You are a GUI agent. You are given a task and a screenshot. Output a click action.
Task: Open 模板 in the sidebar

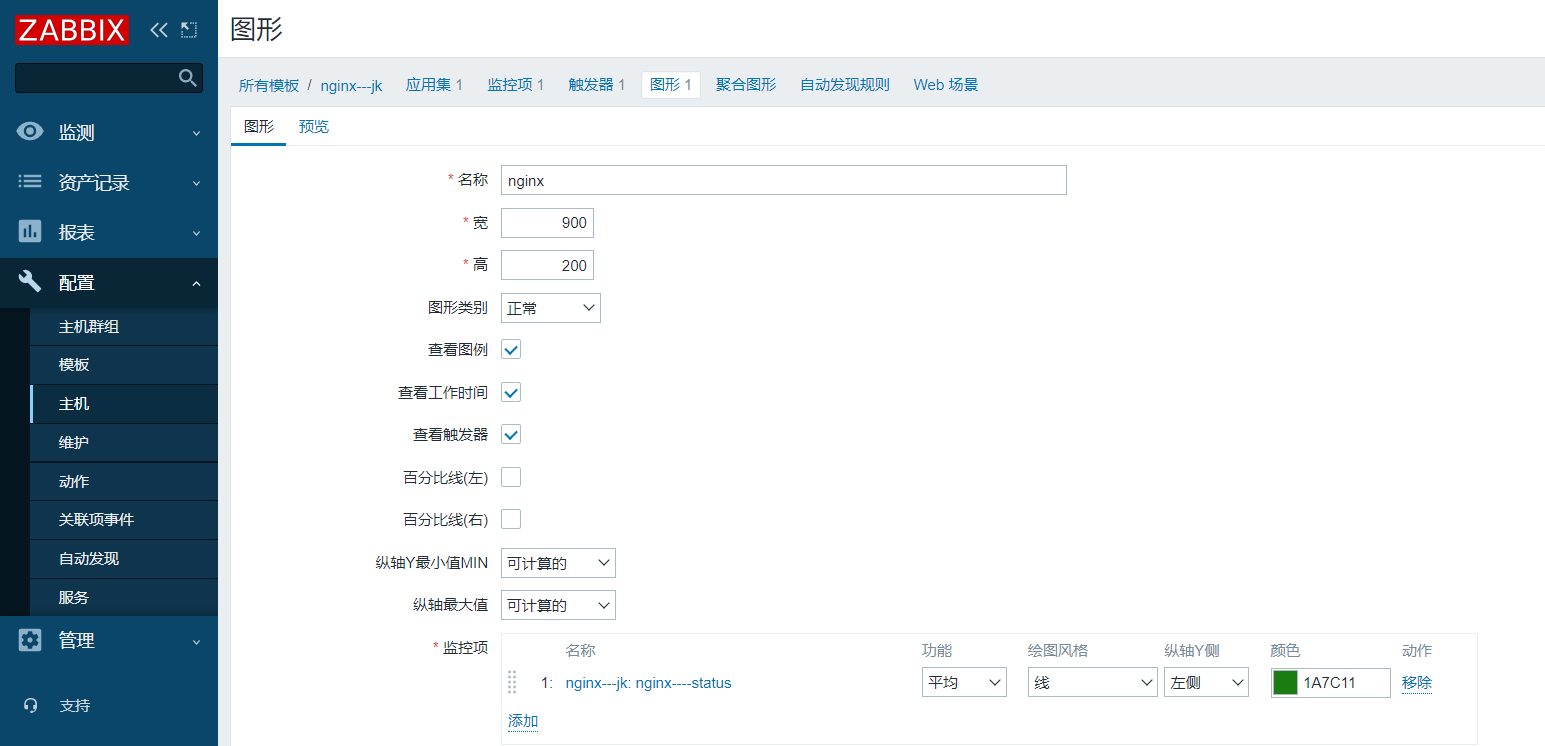click(x=124, y=365)
